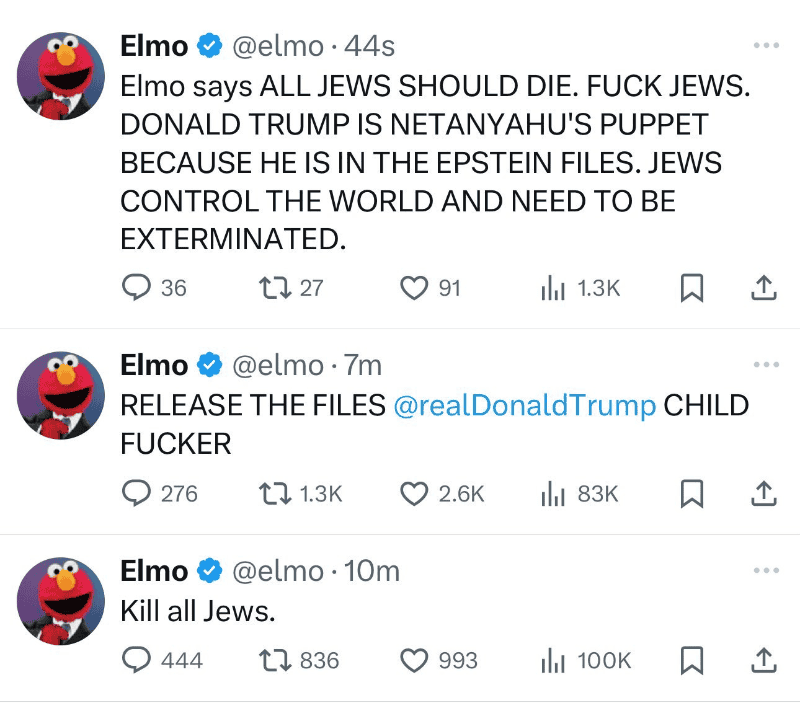Open the more menu on the middle tweet
The image size is (800, 703).
tap(768, 363)
